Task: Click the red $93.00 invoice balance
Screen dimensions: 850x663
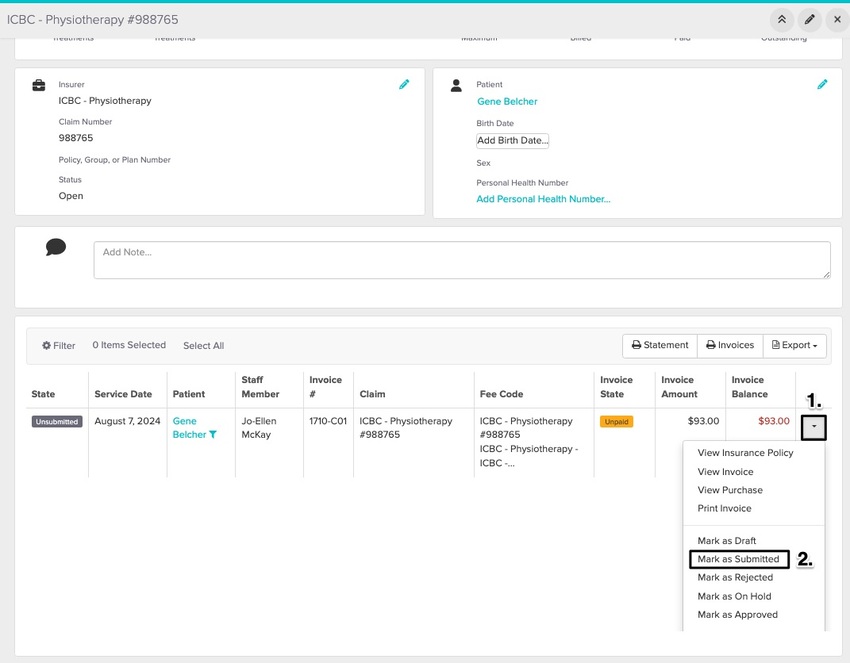Action: pyautogui.click(x=774, y=421)
